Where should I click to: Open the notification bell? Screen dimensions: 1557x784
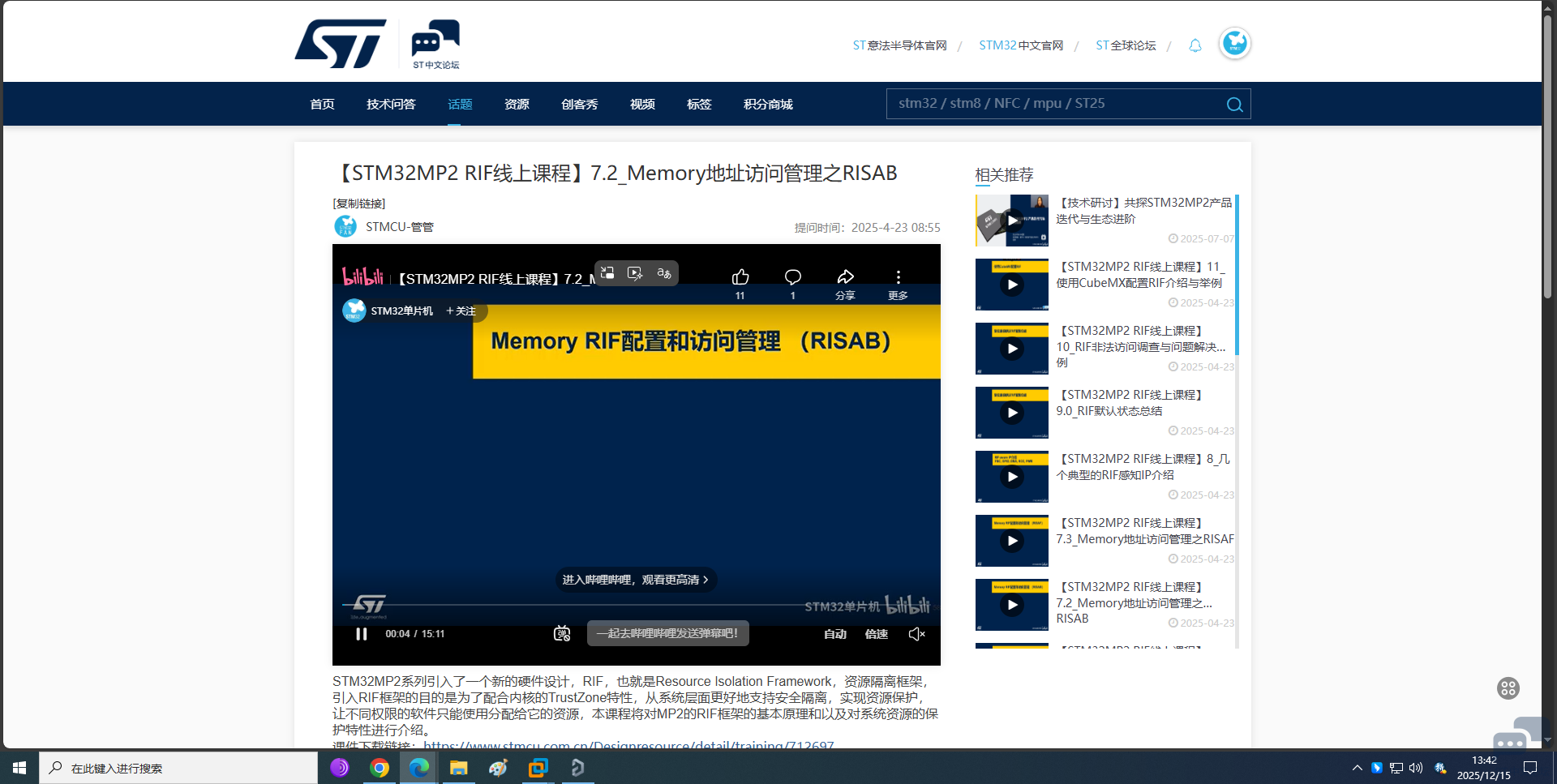tap(1195, 45)
